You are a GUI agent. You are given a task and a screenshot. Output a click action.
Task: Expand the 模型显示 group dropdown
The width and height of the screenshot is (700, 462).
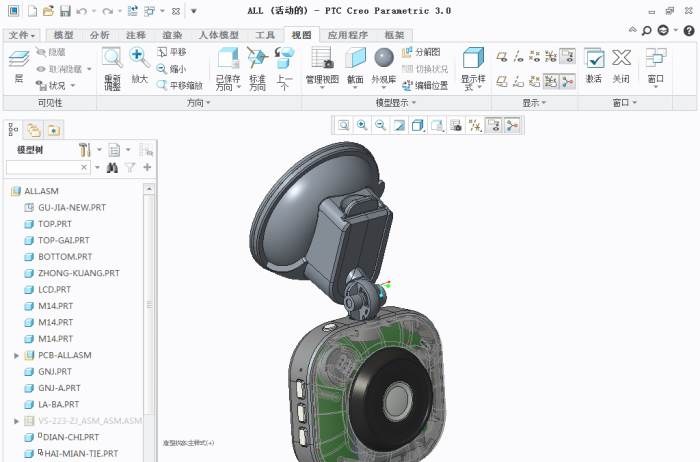coord(396,103)
